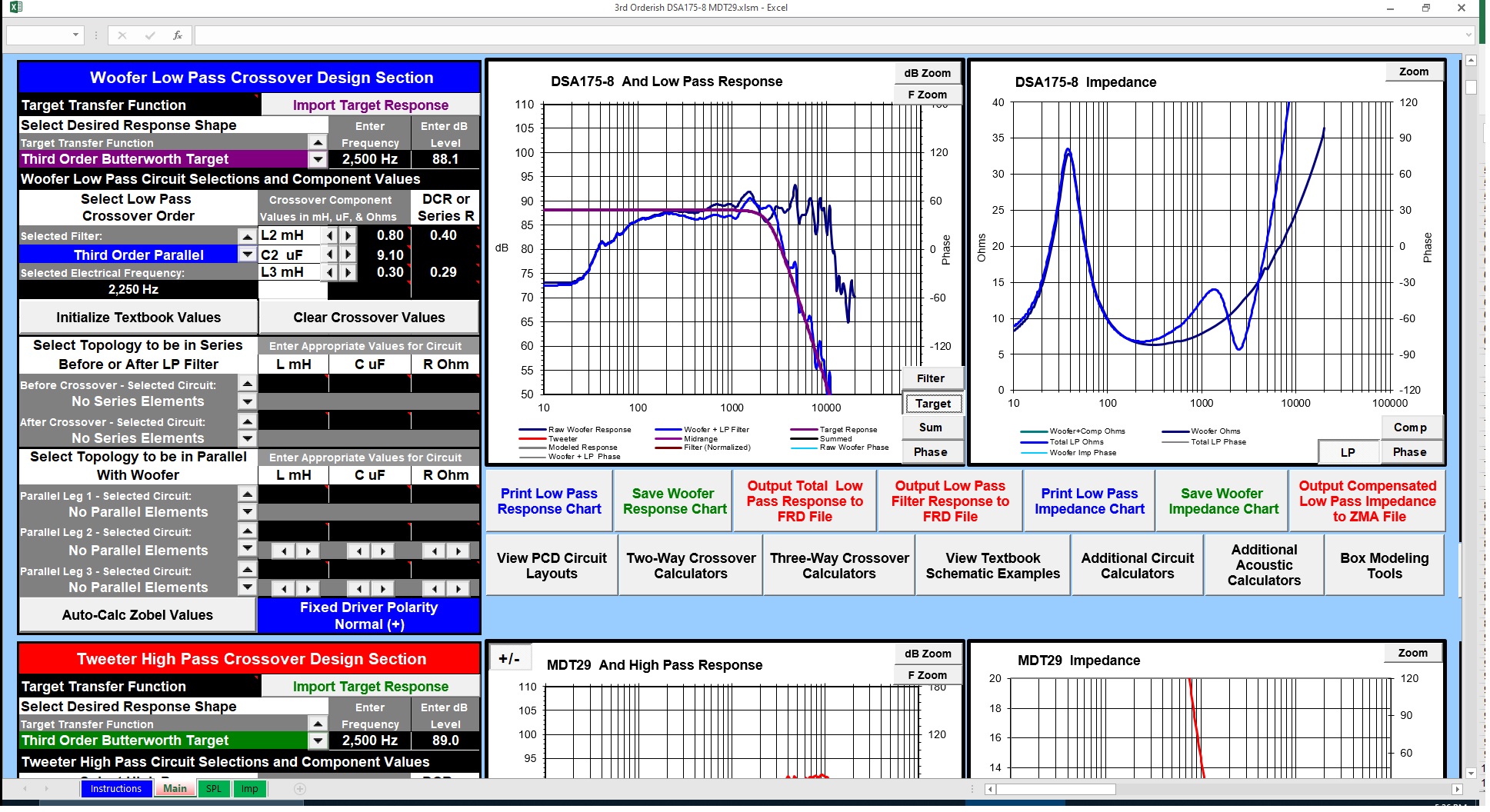Click Output Total Low Pass Response to FRD
The height and width of the screenshot is (812, 1490).
click(x=805, y=501)
